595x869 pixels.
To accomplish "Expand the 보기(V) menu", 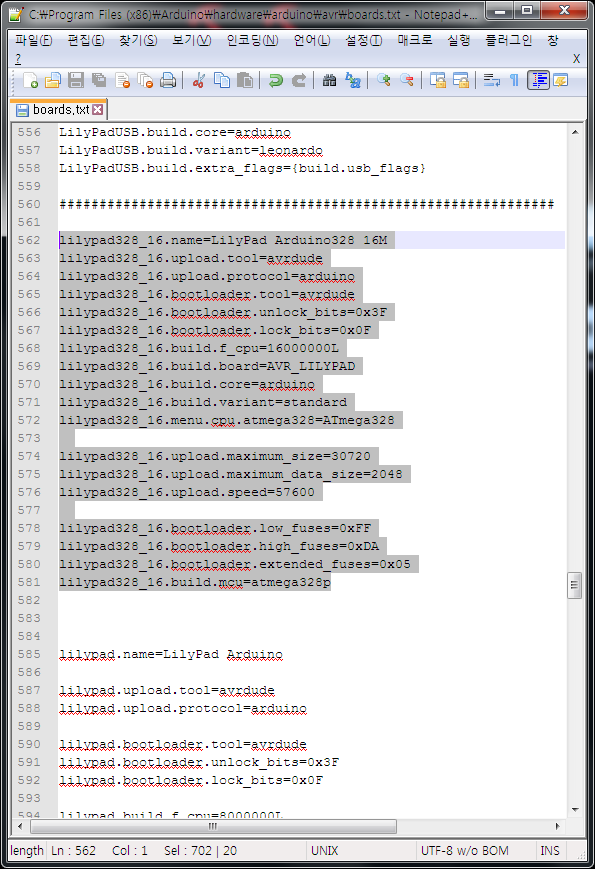I will [192, 40].
